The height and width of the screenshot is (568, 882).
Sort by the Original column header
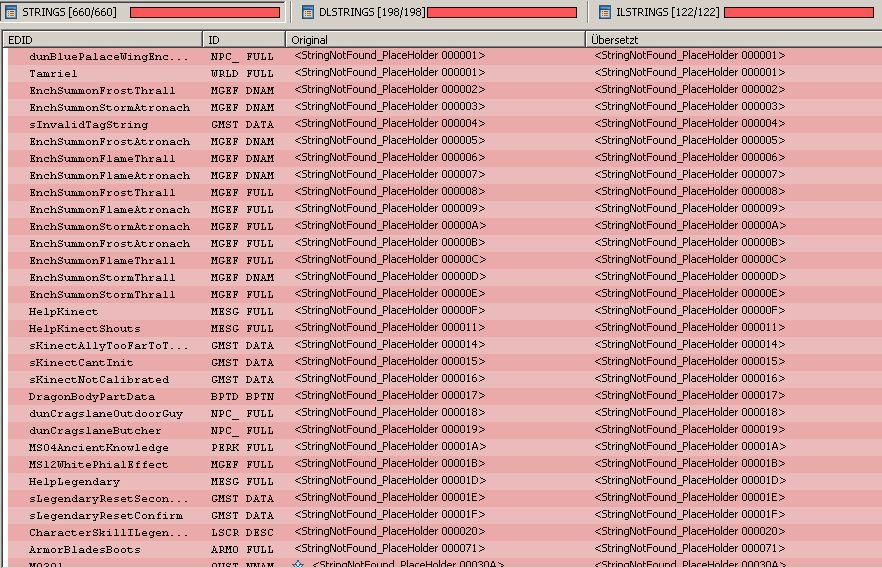pyautogui.click(x=435, y=40)
